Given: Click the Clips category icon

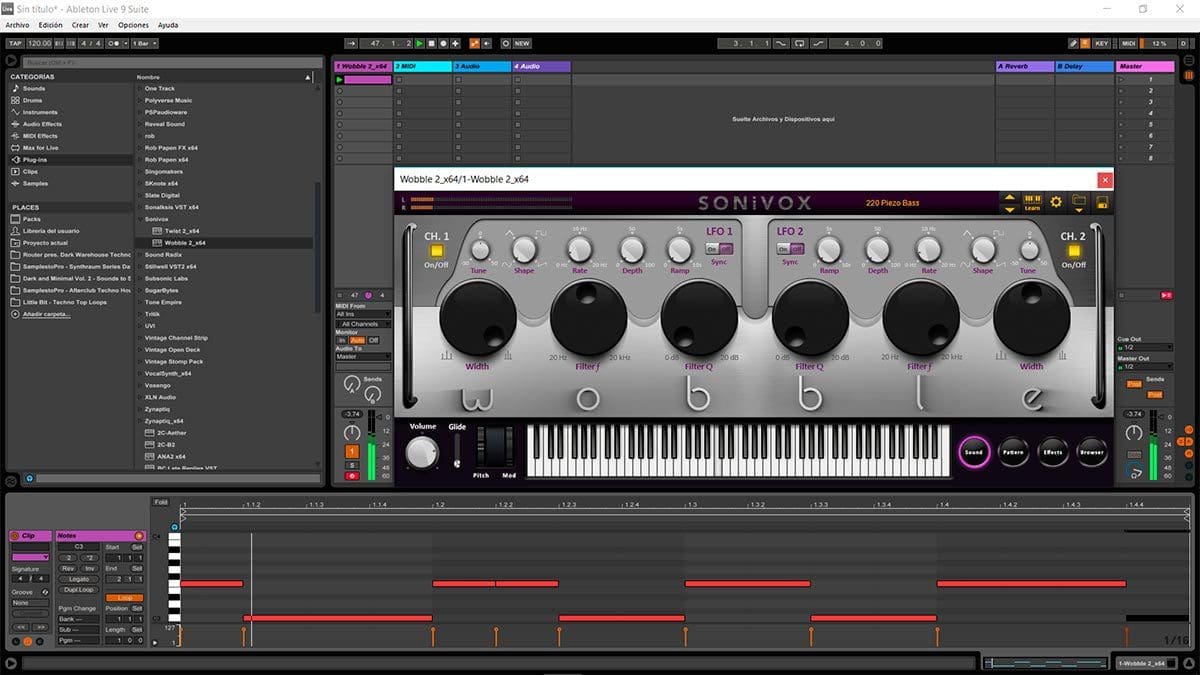Looking at the screenshot, I should tap(15, 172).
